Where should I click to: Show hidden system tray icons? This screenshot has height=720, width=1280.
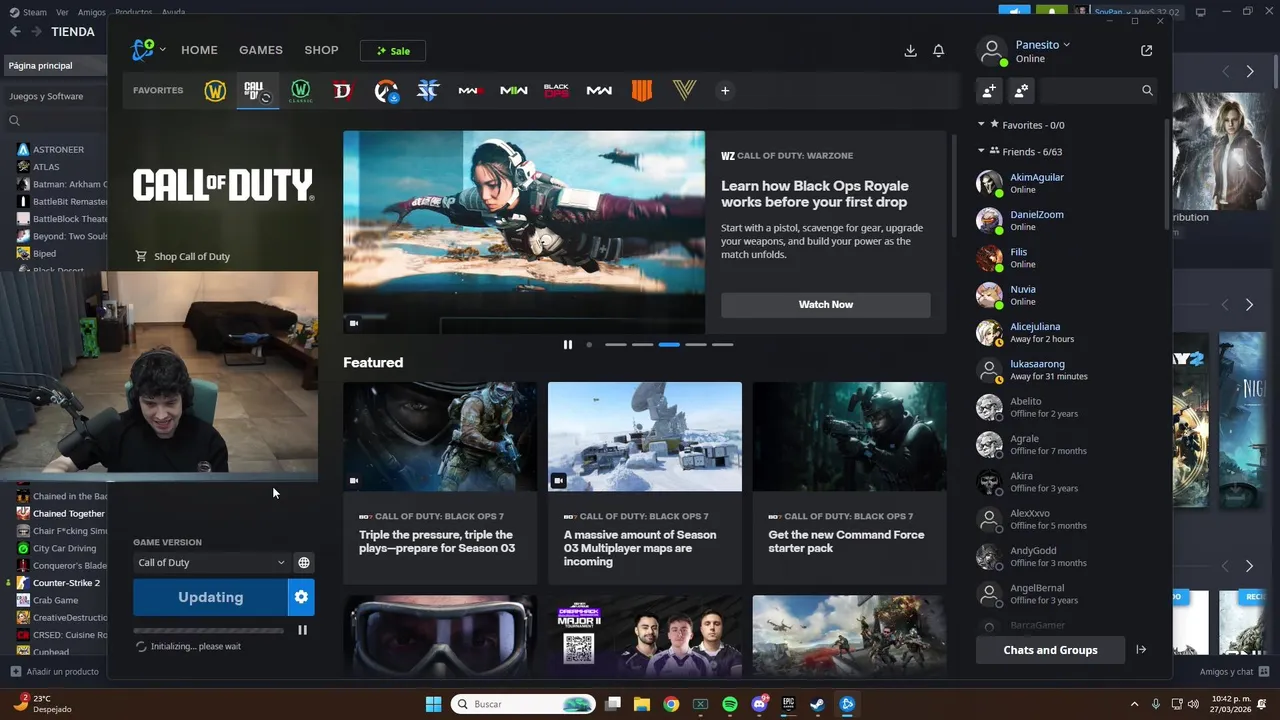click(1134, 704)
